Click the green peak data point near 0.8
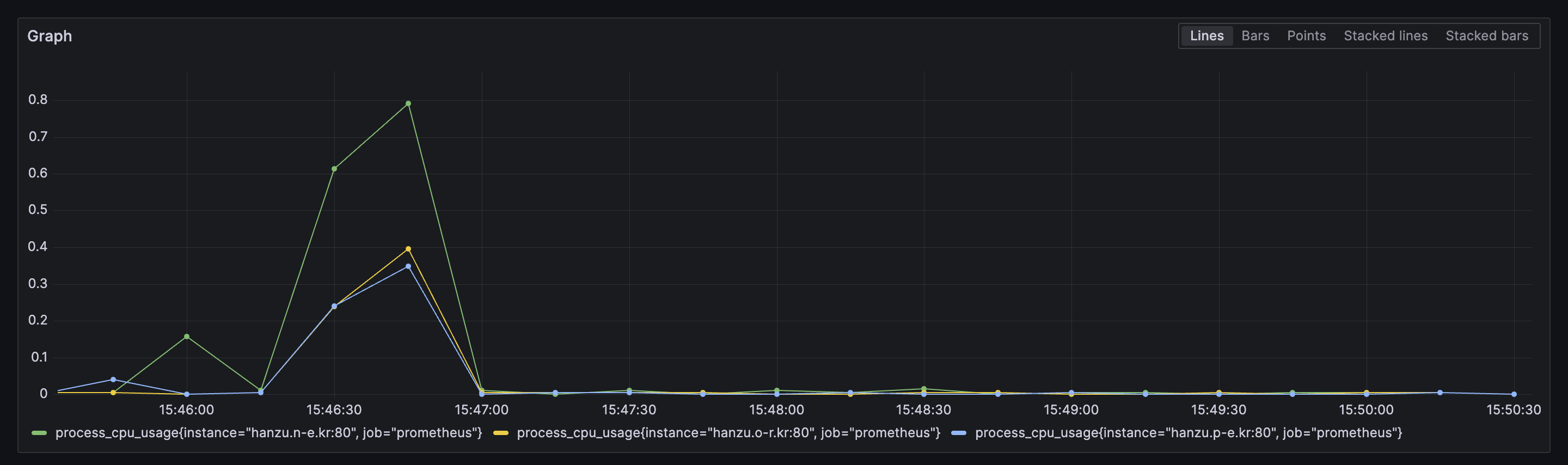The image size is (1568, 465). coord(408,103)
